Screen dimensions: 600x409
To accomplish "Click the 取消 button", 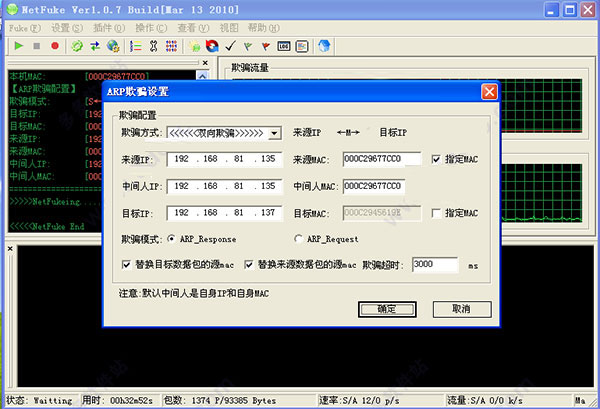I will pos(462,309).
